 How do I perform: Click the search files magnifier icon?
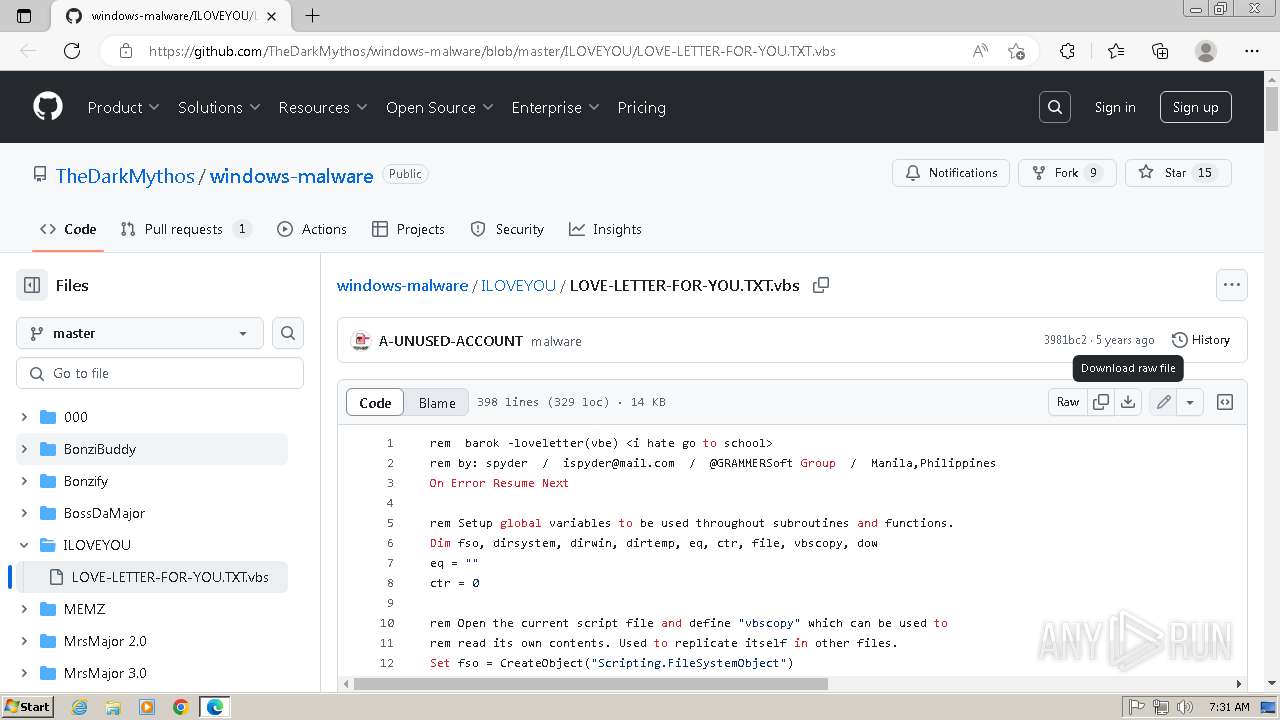pyautogui.click(x=288, y=333)
